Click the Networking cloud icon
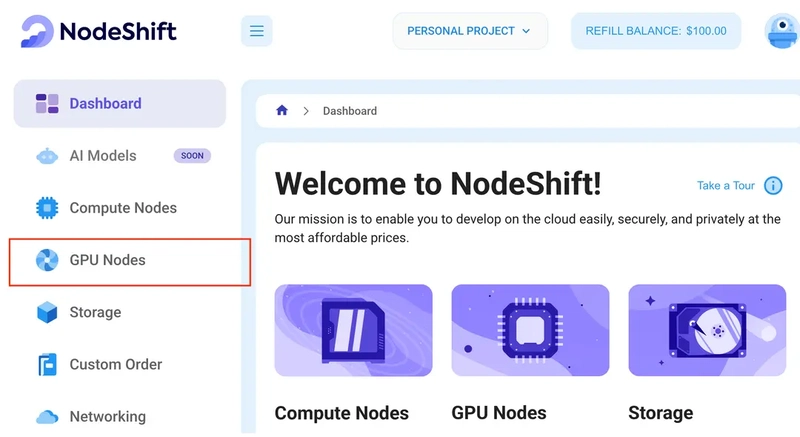 click(47, 416)
